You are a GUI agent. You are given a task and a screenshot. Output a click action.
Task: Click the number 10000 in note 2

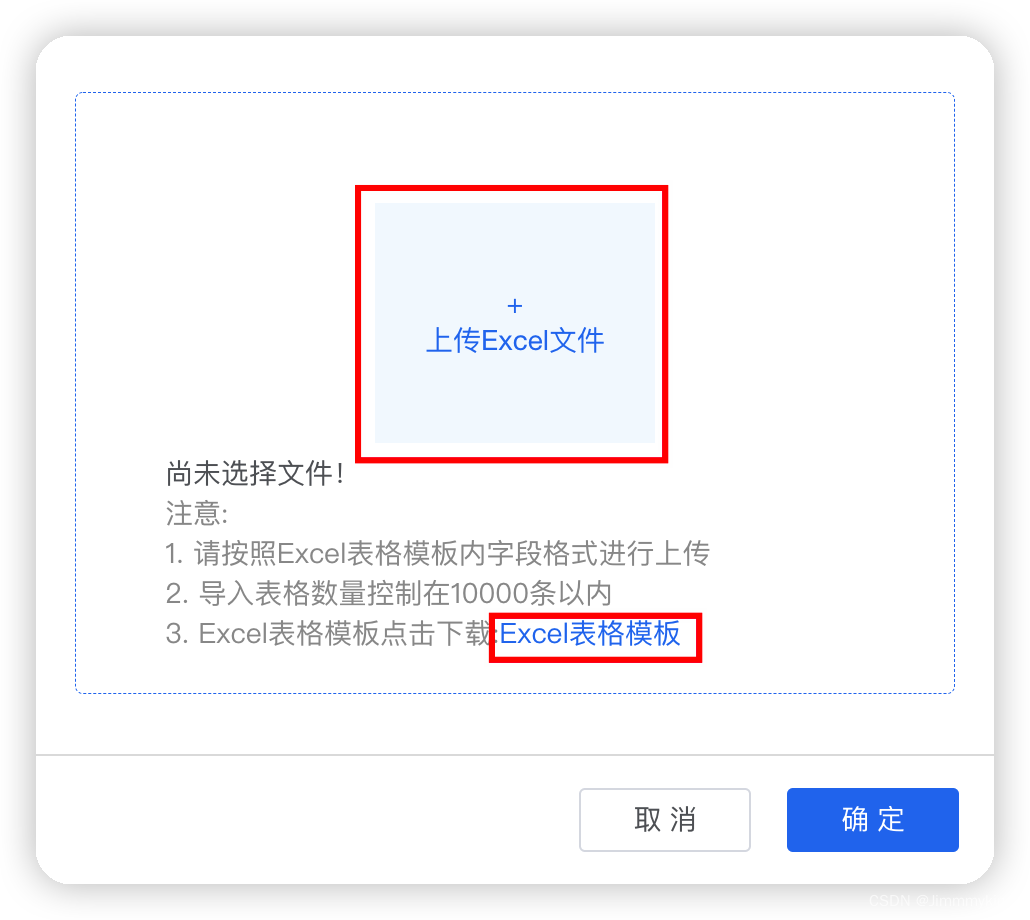pos(489,594)
